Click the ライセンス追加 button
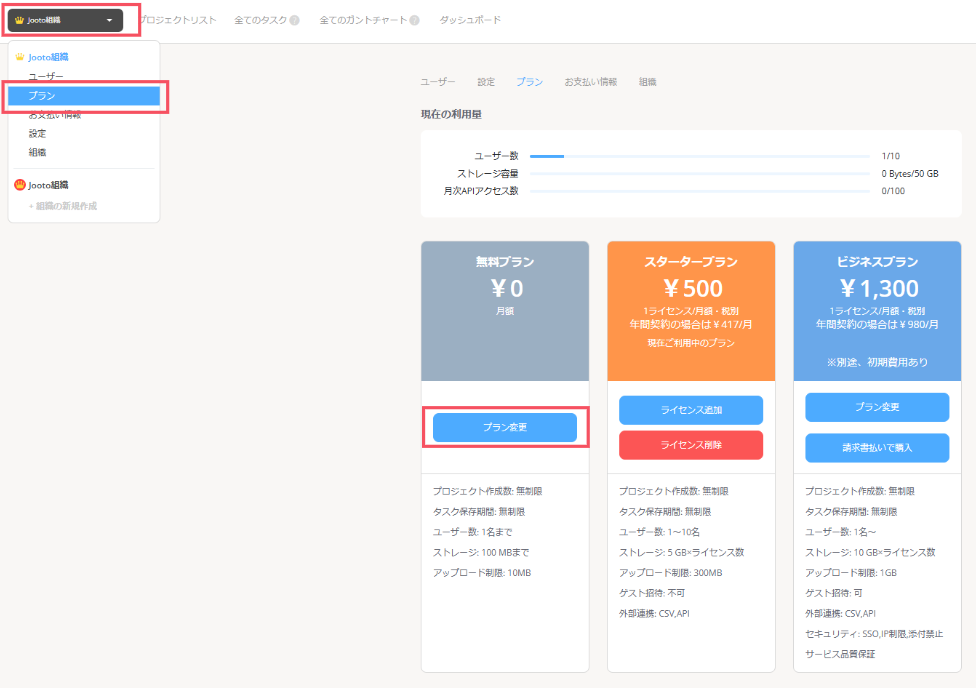 tap(691, 410)
